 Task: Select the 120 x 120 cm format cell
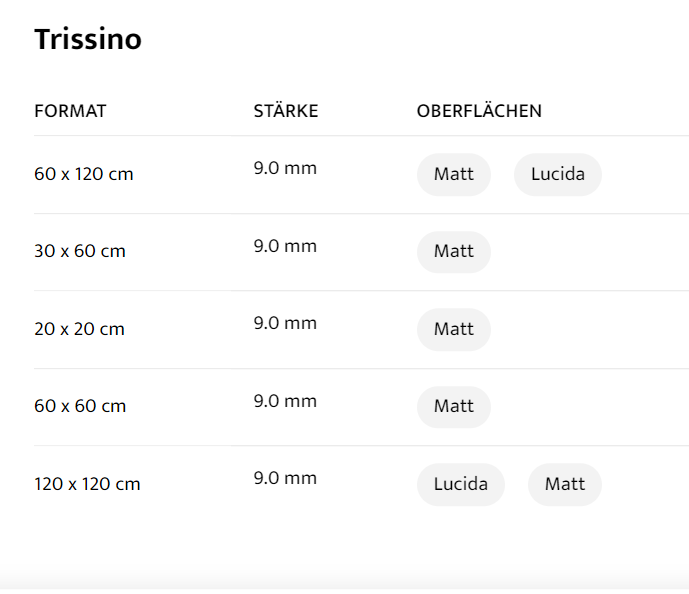tap(87, 484)
